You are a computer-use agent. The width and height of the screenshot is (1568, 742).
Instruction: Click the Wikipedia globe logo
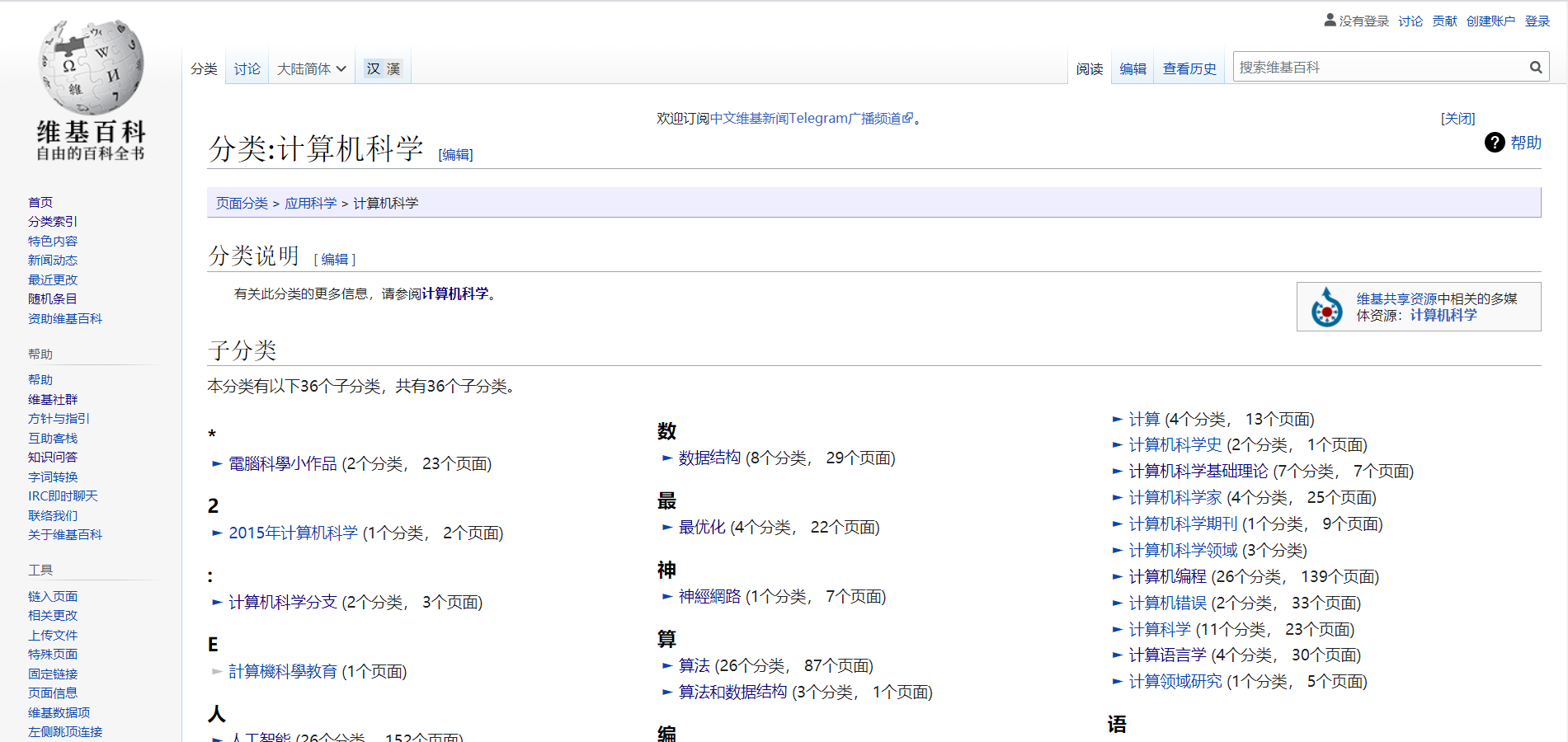tap(91, 68)
